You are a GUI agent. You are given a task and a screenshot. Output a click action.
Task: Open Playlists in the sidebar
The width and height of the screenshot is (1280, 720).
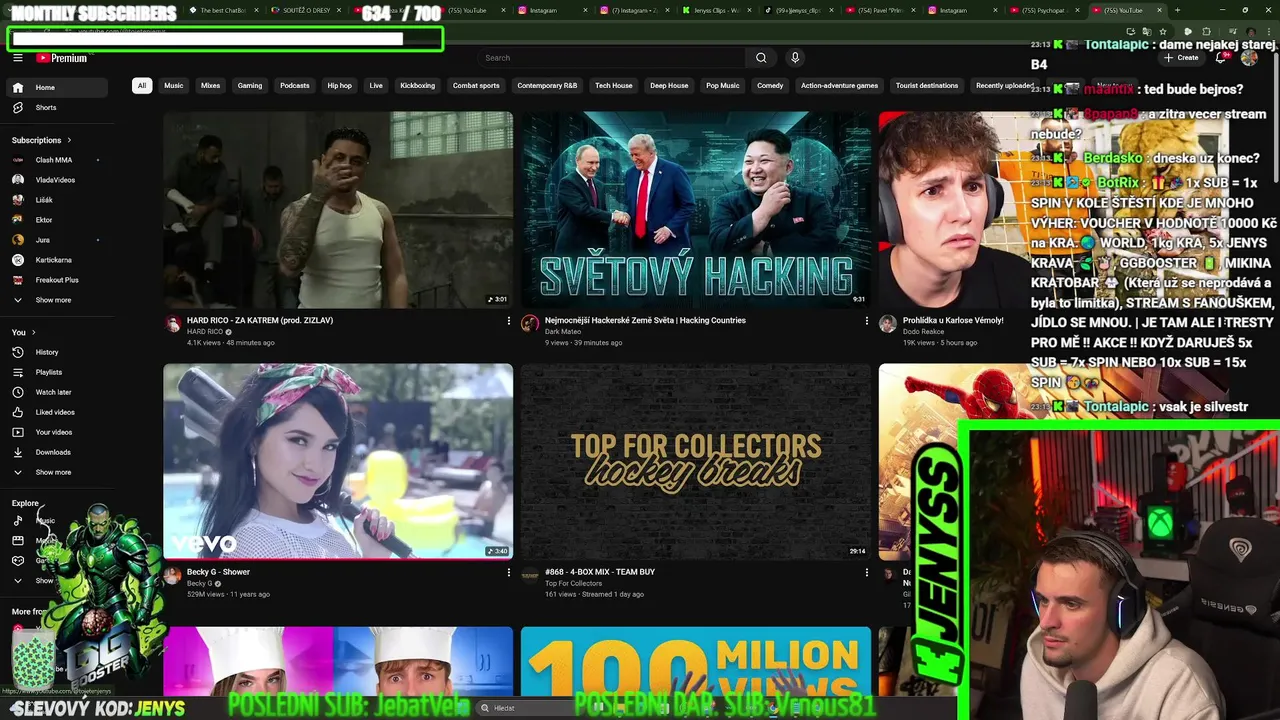click(58, 372)
